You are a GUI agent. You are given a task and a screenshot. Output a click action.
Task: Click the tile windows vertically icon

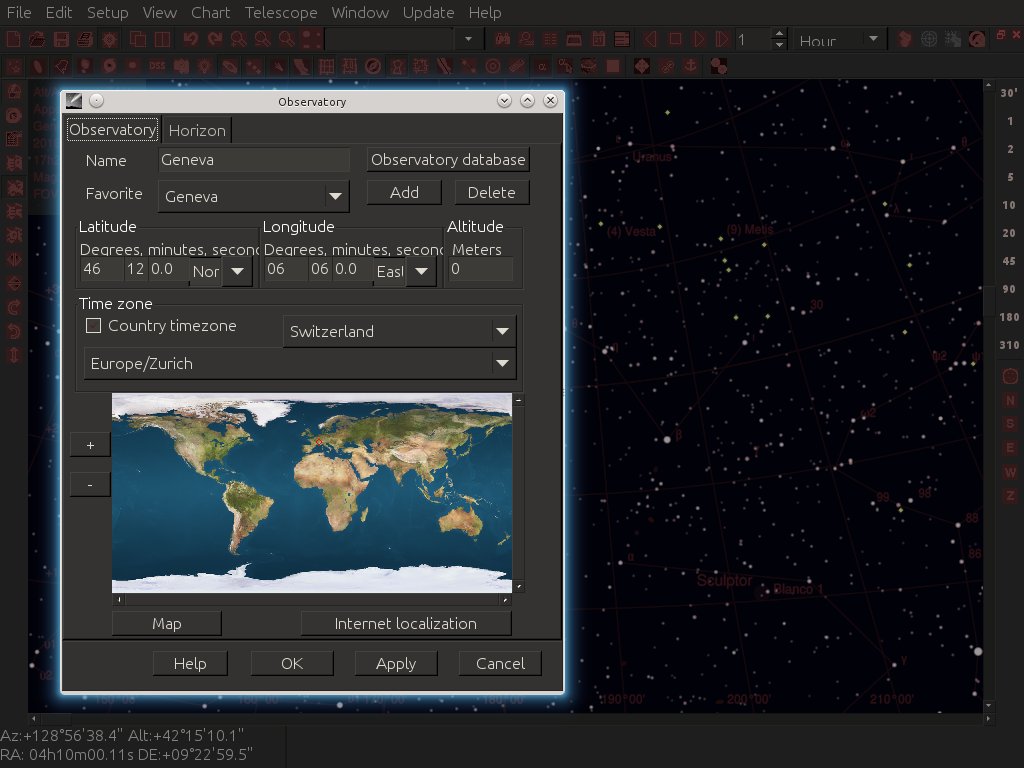[x=162, y=39]
